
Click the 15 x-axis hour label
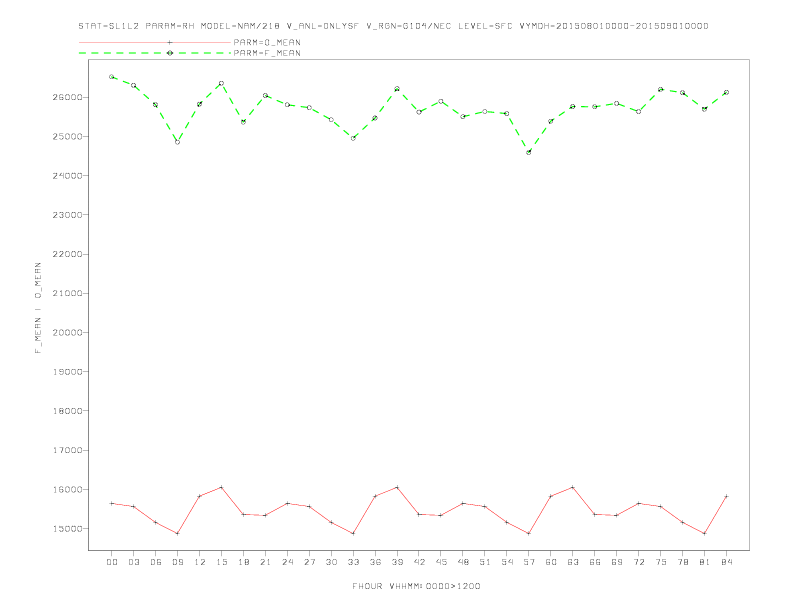(x=221, y=562)
